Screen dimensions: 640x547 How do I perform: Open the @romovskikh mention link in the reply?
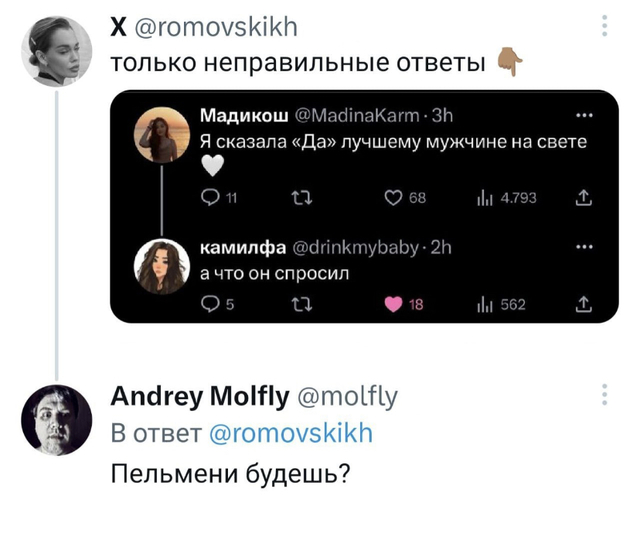pos(291,433)
